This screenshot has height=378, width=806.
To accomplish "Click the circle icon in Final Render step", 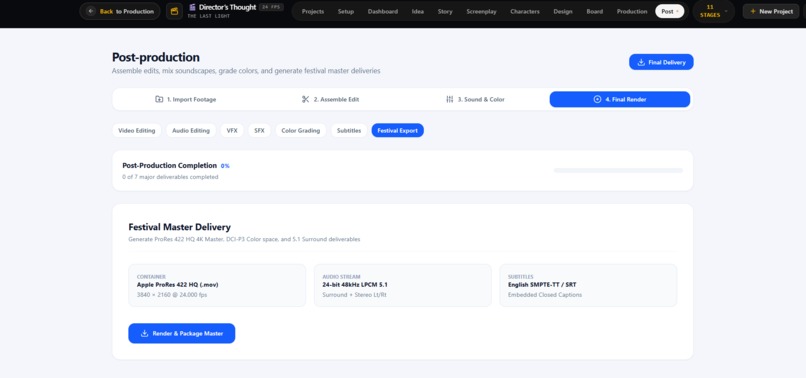I will [597, 99].
